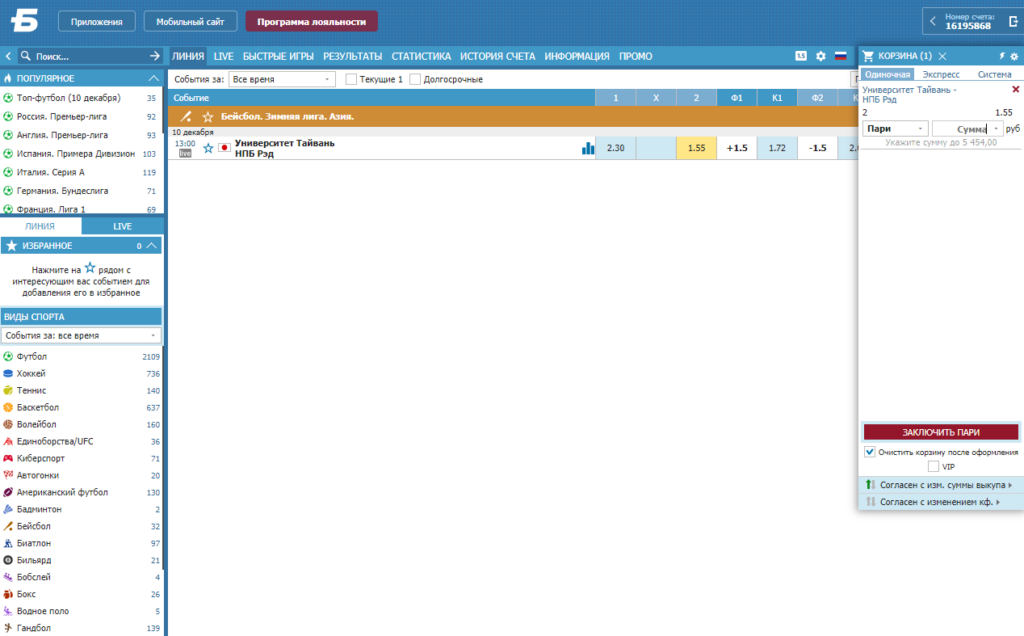Click the baseball bat league icon
Image resolution: width=1024 pixels, height=636 pixels.
[x=185, y=117]
